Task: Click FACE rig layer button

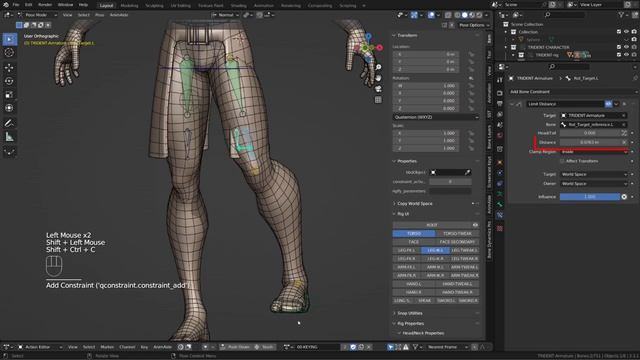Action: (414, 242)
